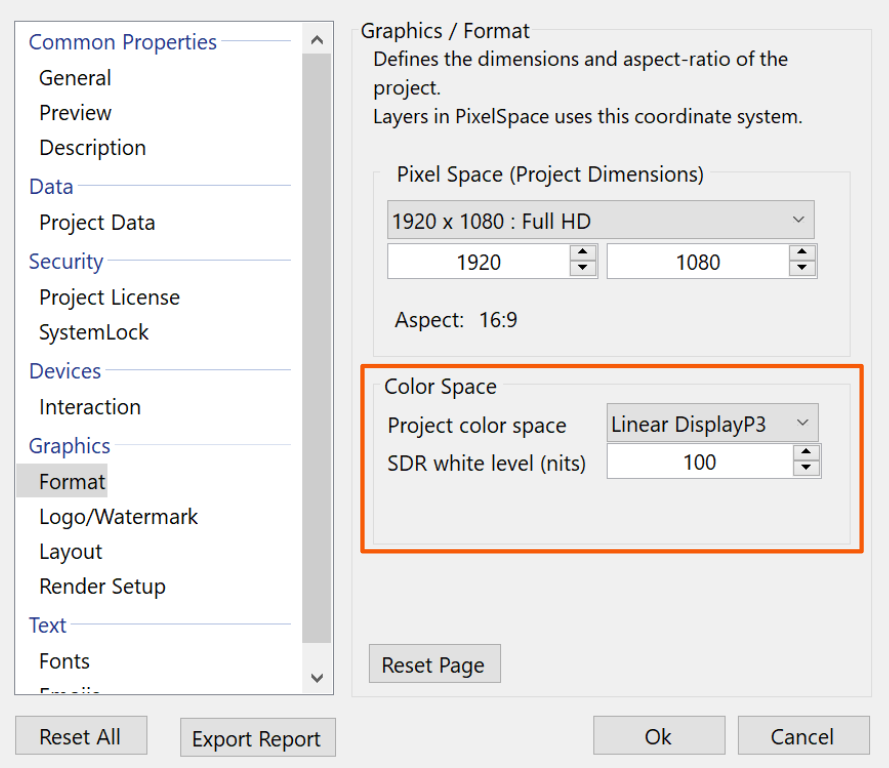Go to the Render Setup page
The image size is (889, 768).
[102, 587]
